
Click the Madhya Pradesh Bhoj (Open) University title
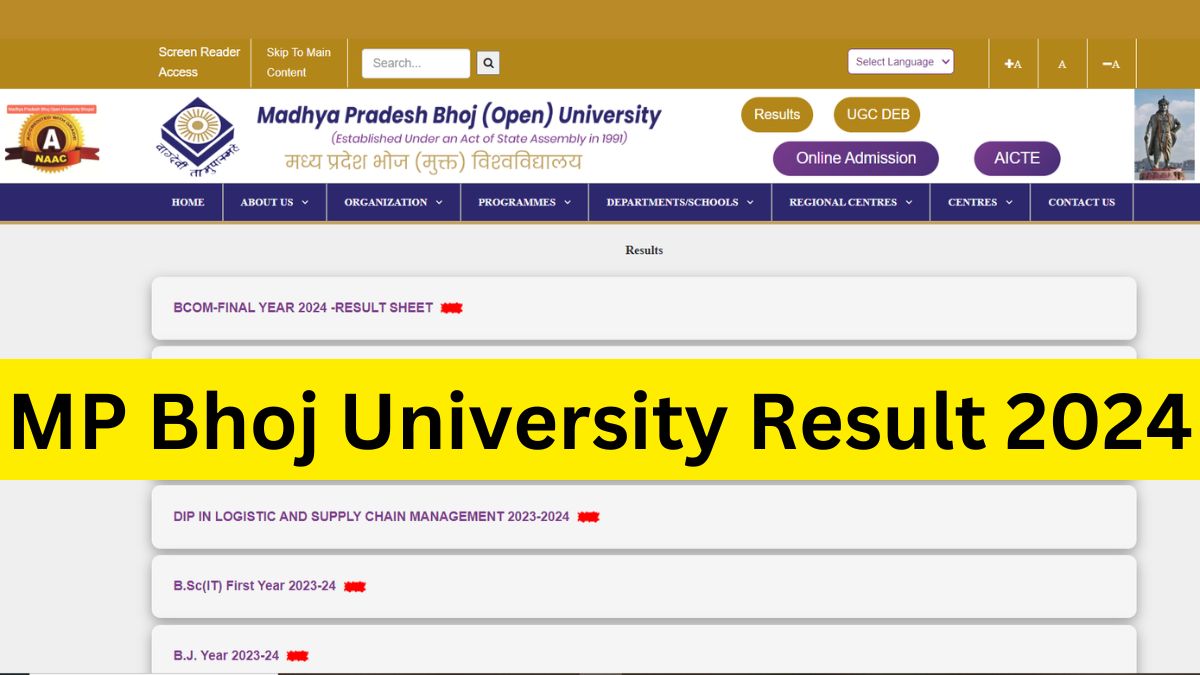coord(459,115)
